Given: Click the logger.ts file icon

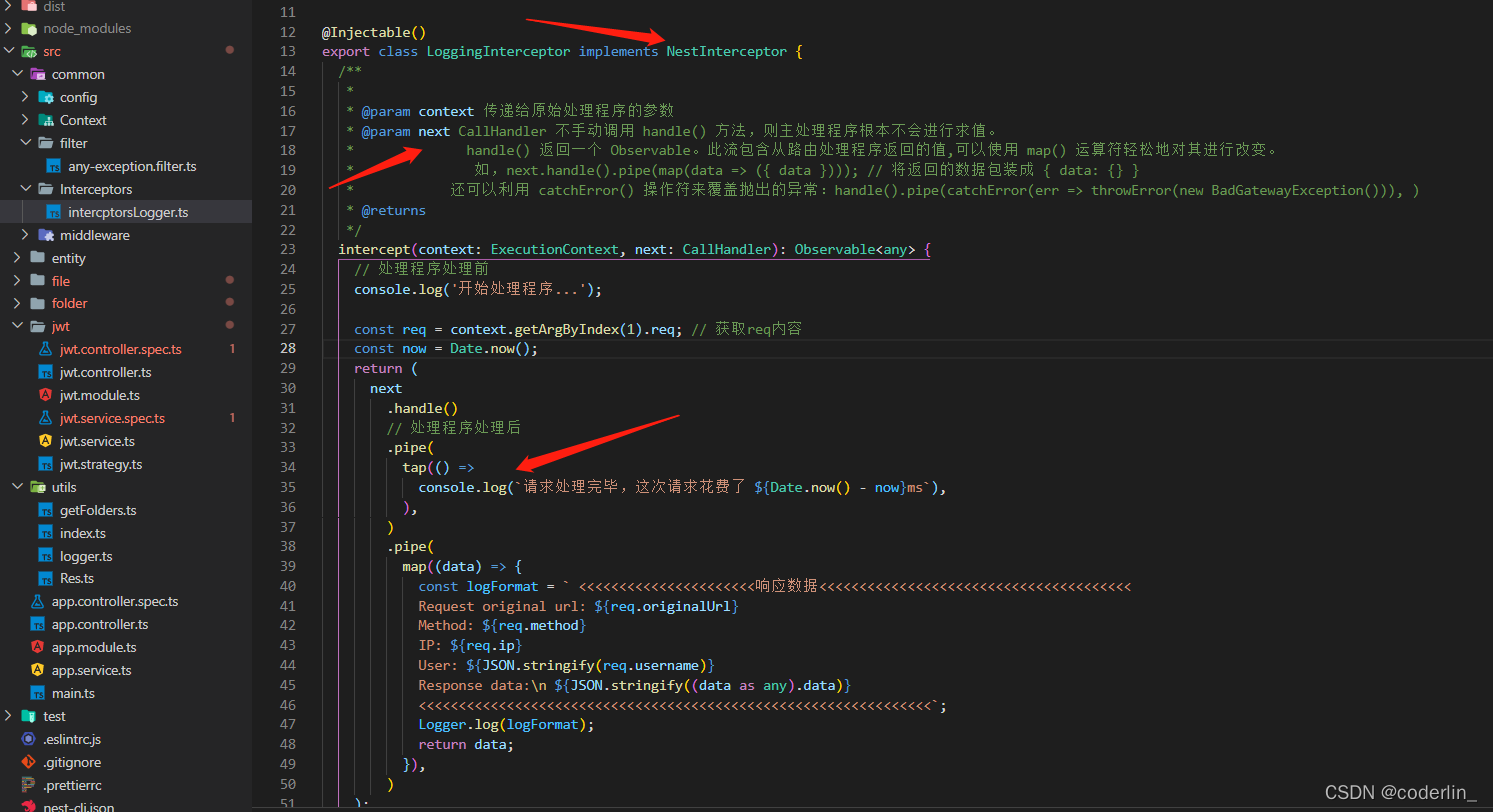Looking at the screenshot, I should tap(45, 556).
